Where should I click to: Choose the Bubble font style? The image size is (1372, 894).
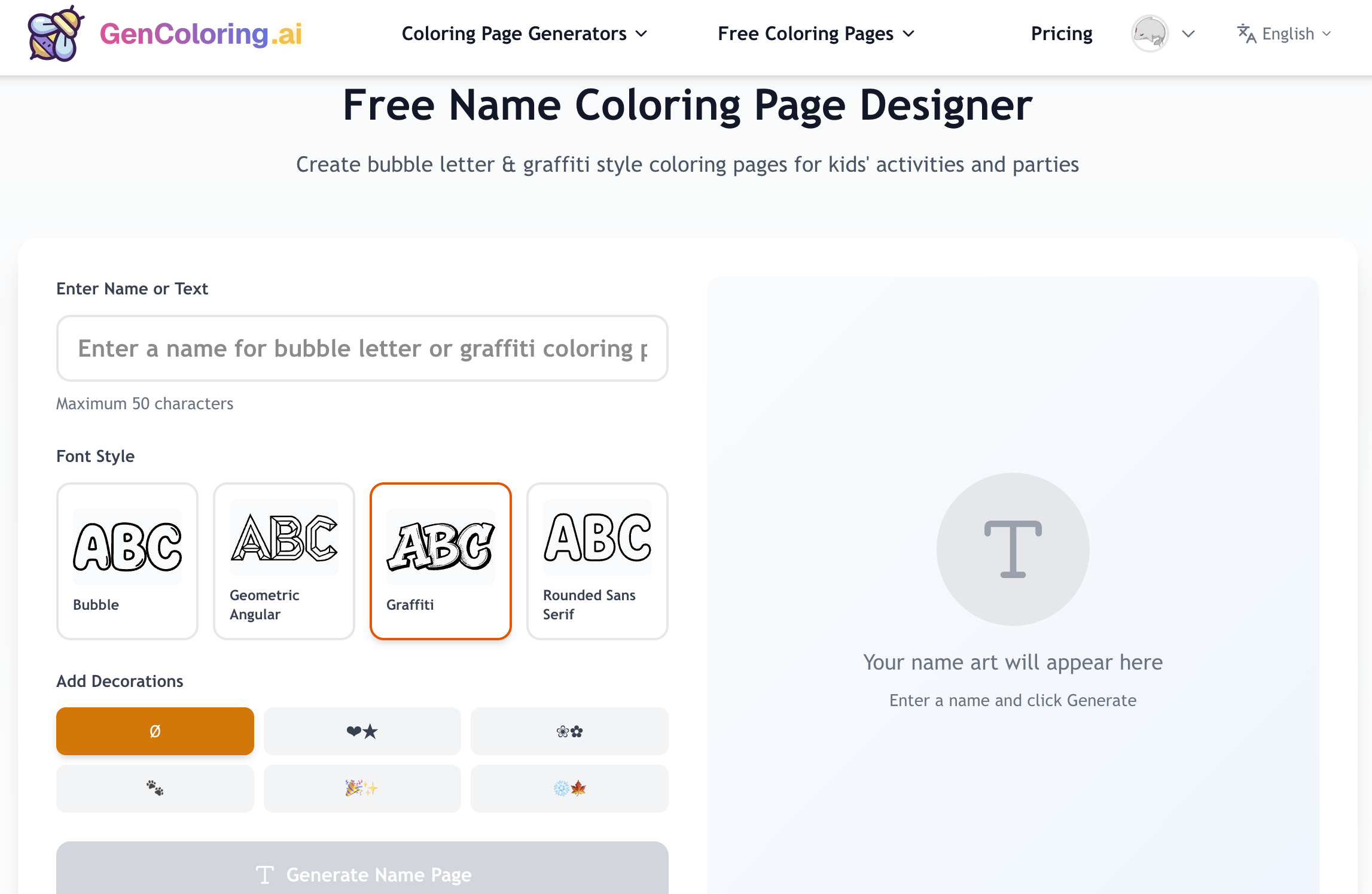coord(127,561)
